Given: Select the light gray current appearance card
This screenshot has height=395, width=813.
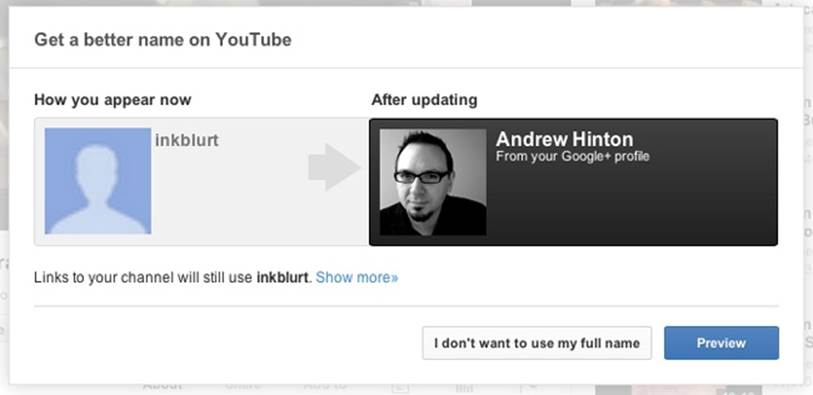Looking at the screenshot, I should (202, 182).
